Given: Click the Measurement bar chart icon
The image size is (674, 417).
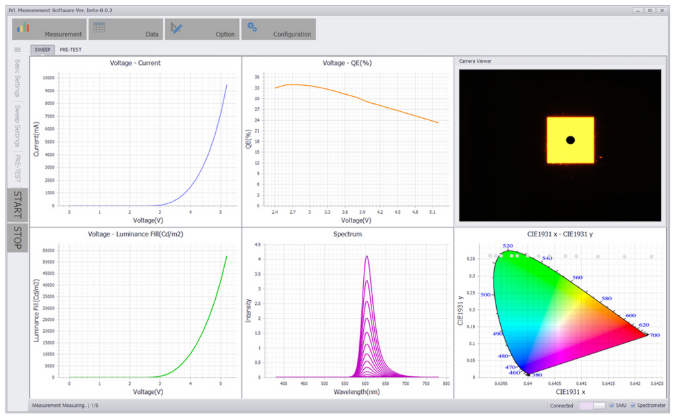Looking at the screenshot, I should pyautogui.click(x=23, y=28).
